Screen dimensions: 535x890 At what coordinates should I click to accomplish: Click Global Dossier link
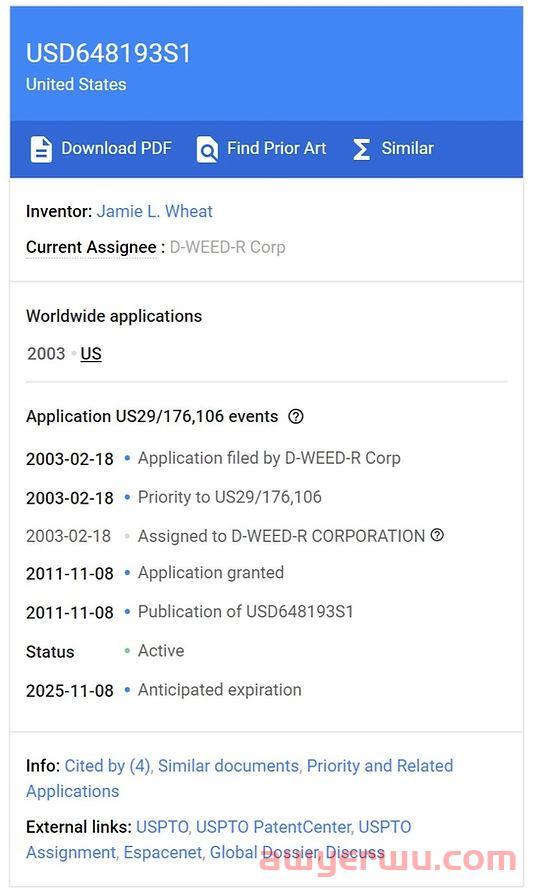(265, 853)
